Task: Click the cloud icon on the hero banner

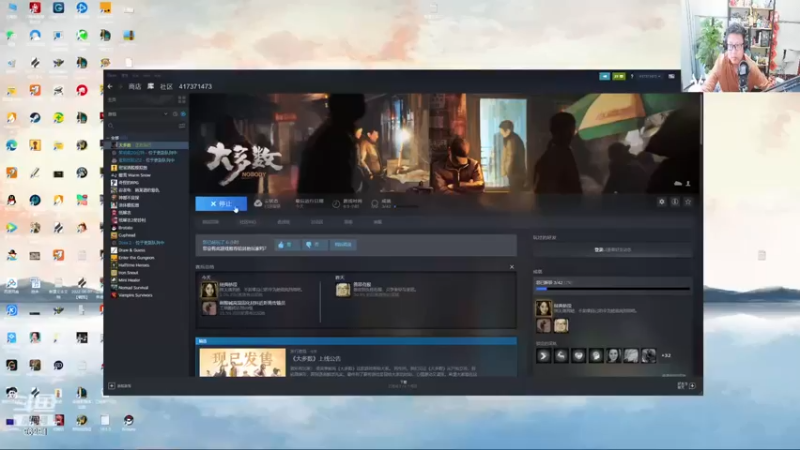Action: click(x=678, y=183)
